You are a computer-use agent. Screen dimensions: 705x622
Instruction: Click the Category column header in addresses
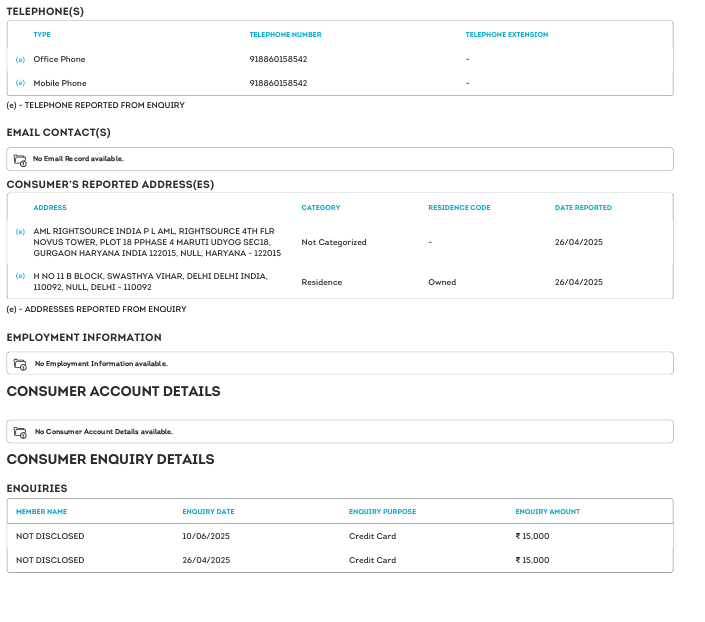click(320, 208)
